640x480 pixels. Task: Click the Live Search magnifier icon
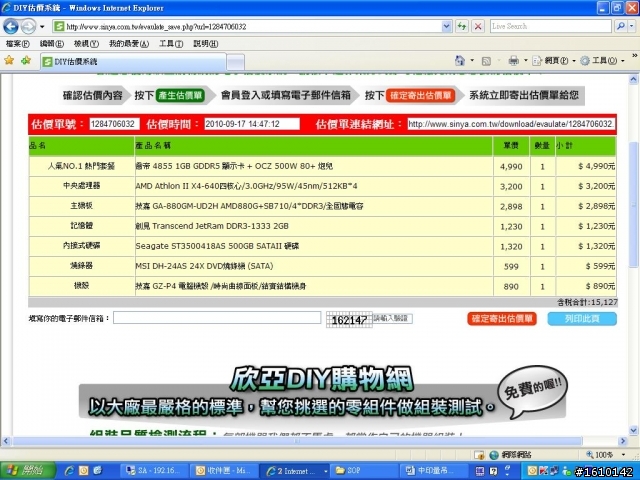pos(620,27)
